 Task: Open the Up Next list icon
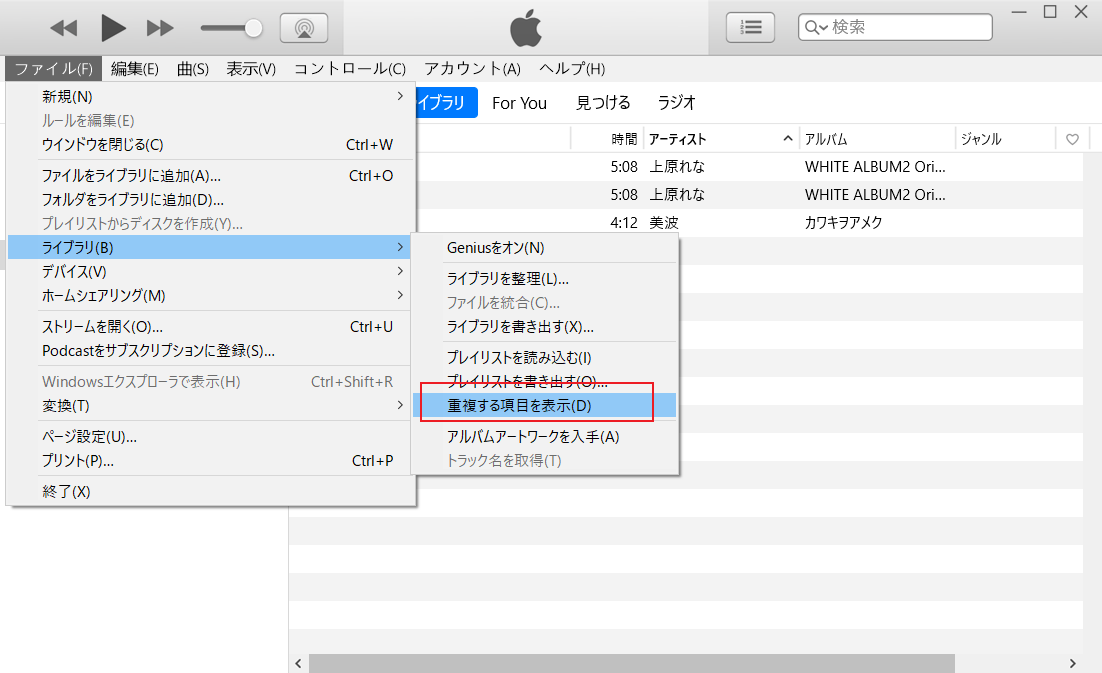750,28
